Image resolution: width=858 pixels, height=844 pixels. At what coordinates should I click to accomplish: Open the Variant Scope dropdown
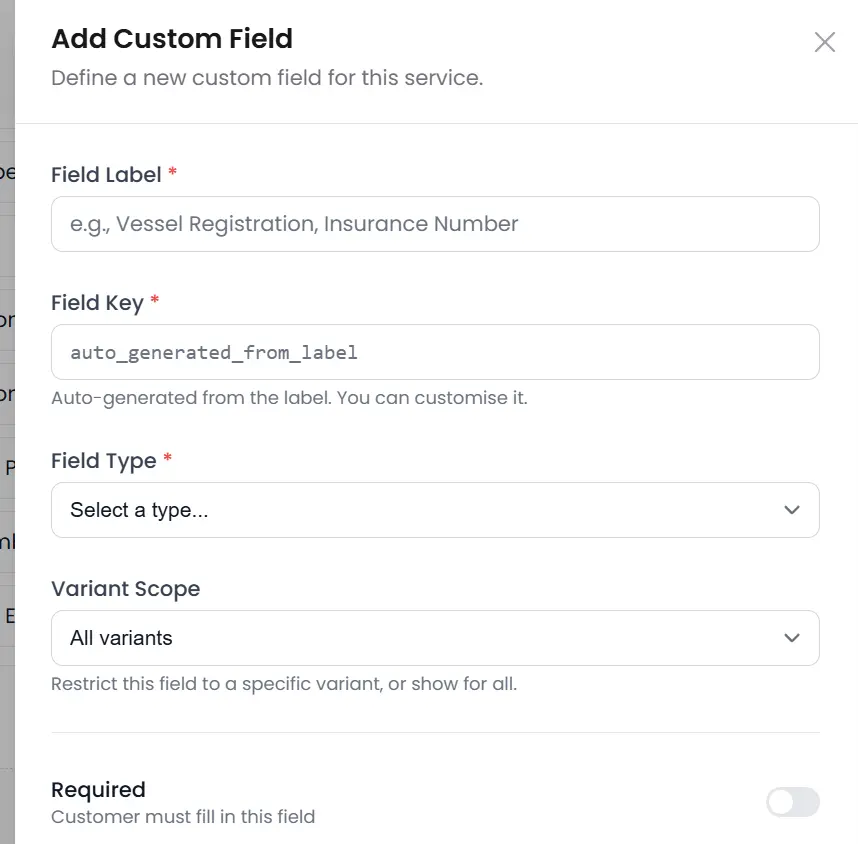[x=434, y=637]
